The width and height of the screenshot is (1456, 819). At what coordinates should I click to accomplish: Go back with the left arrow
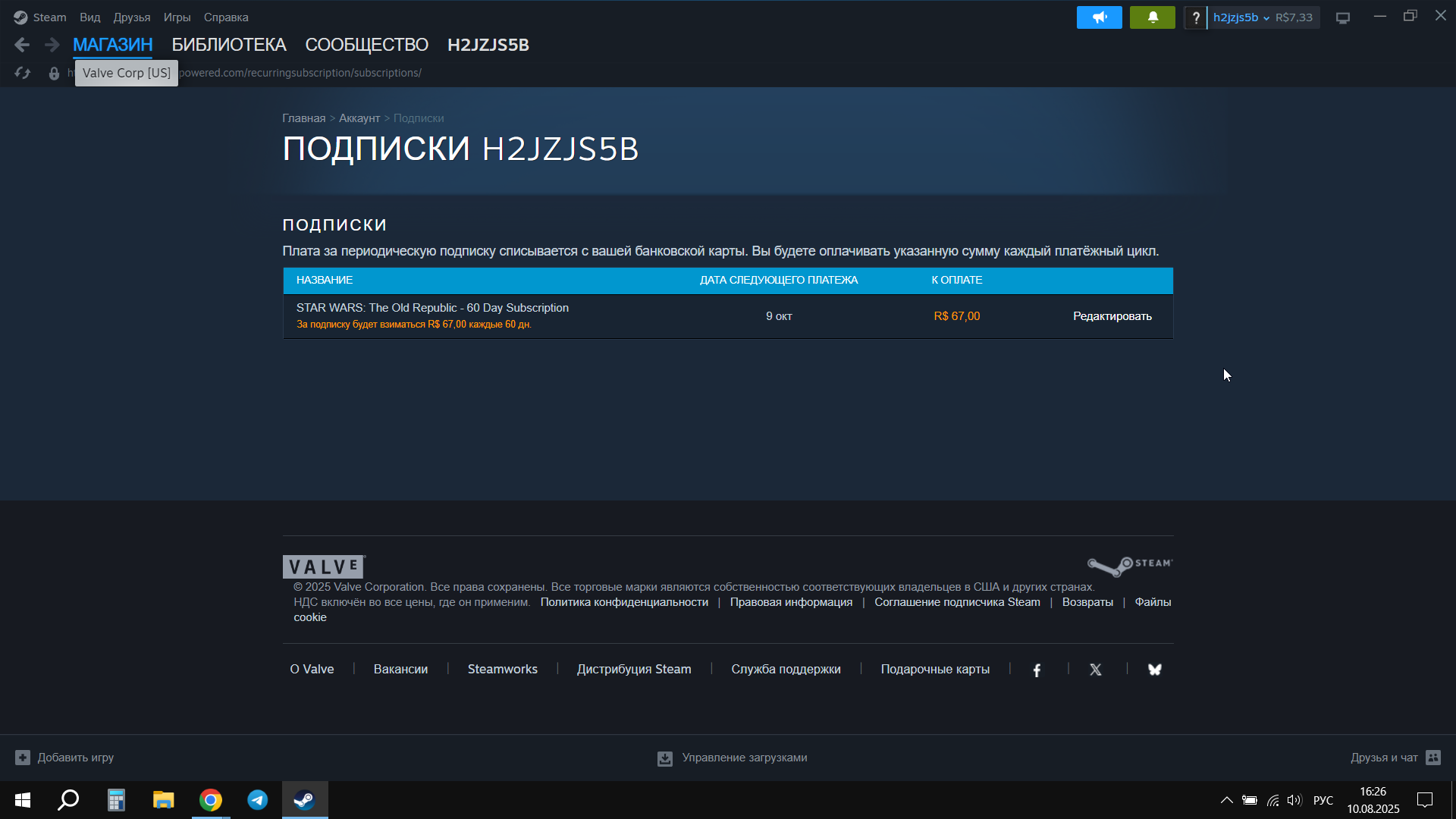(x=22, y=45)
